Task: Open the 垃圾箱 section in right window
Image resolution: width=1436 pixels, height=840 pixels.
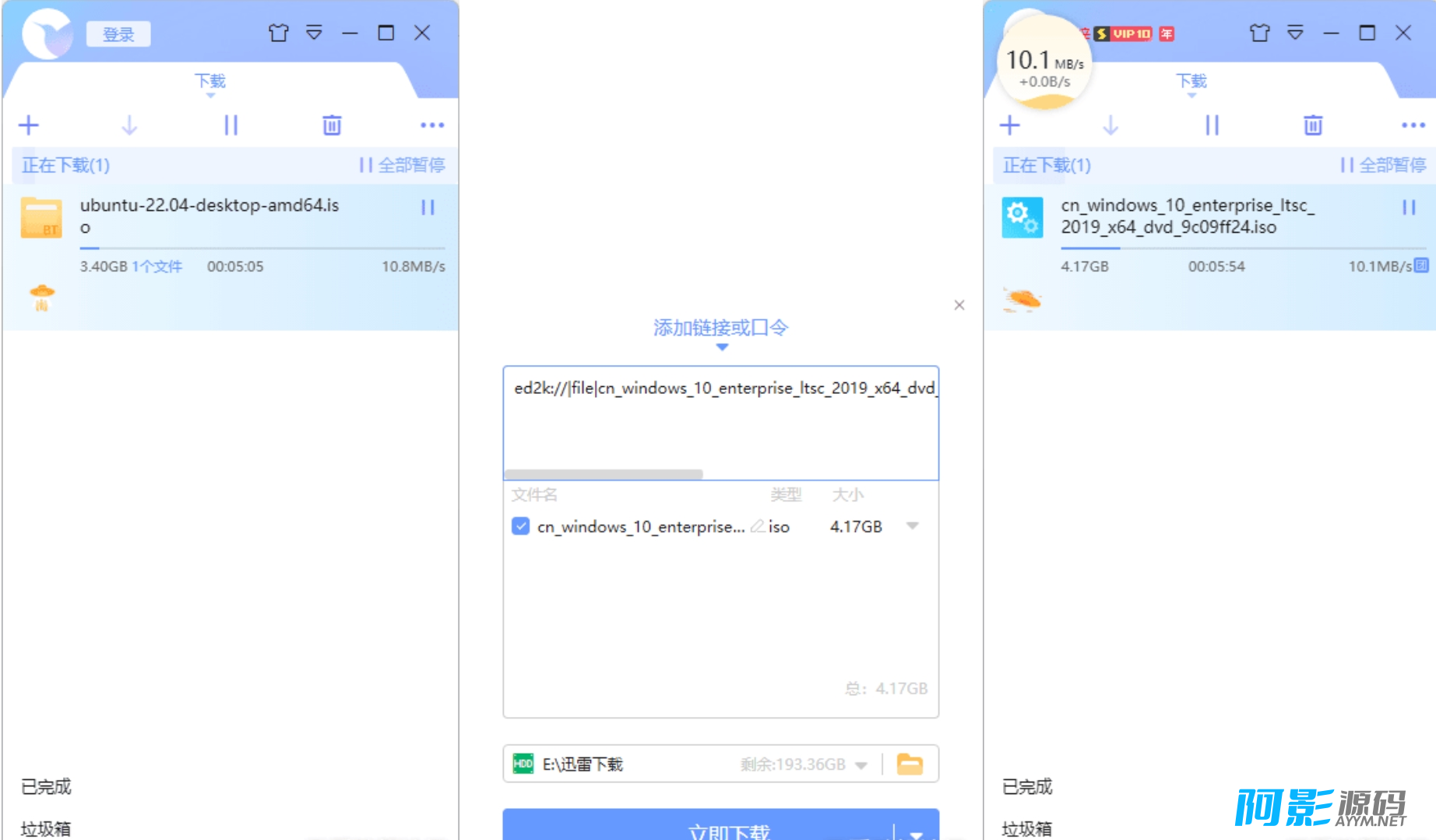Action: pos(1026,829)
